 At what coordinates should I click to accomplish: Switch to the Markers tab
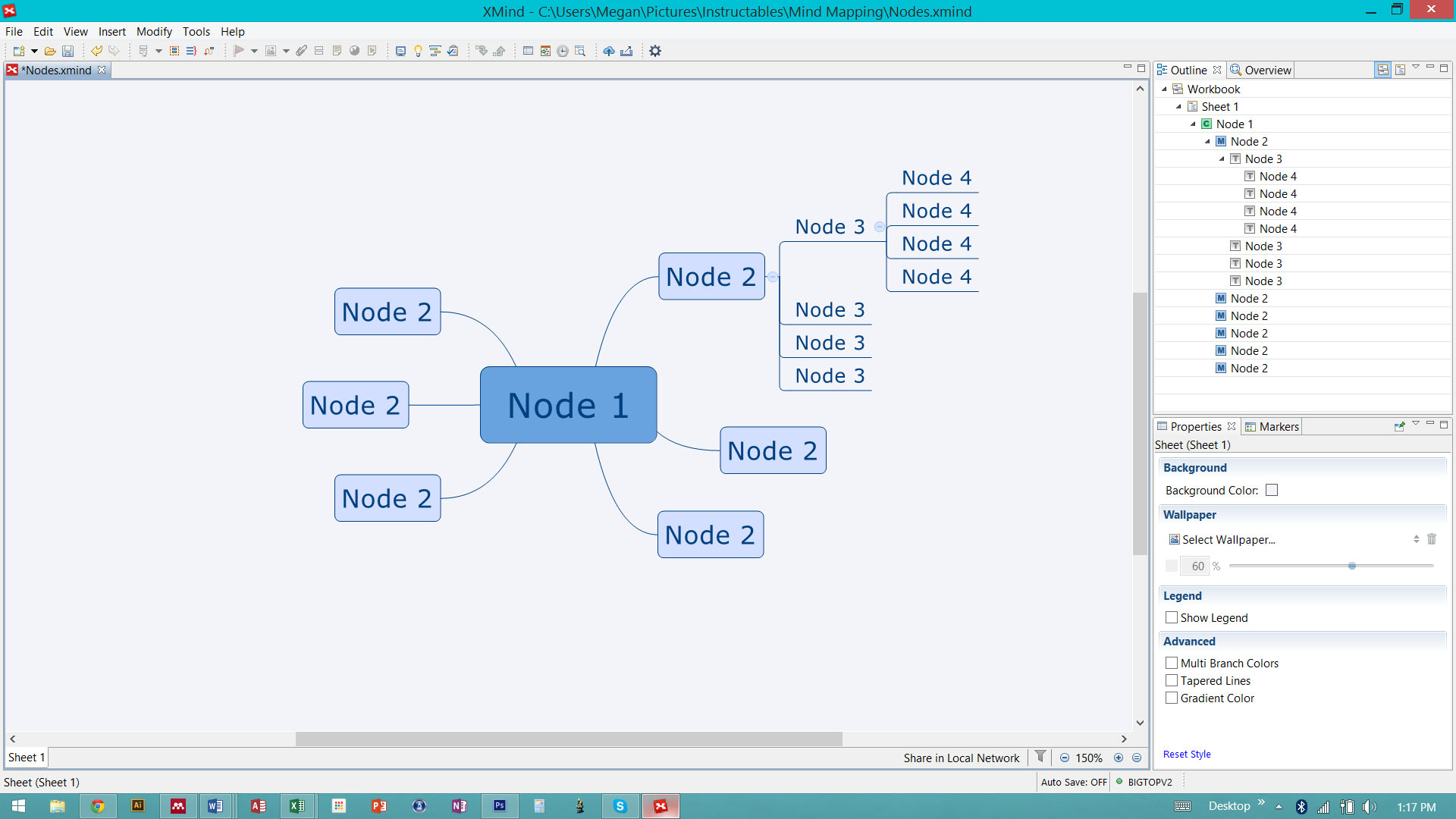[1278, 426]
